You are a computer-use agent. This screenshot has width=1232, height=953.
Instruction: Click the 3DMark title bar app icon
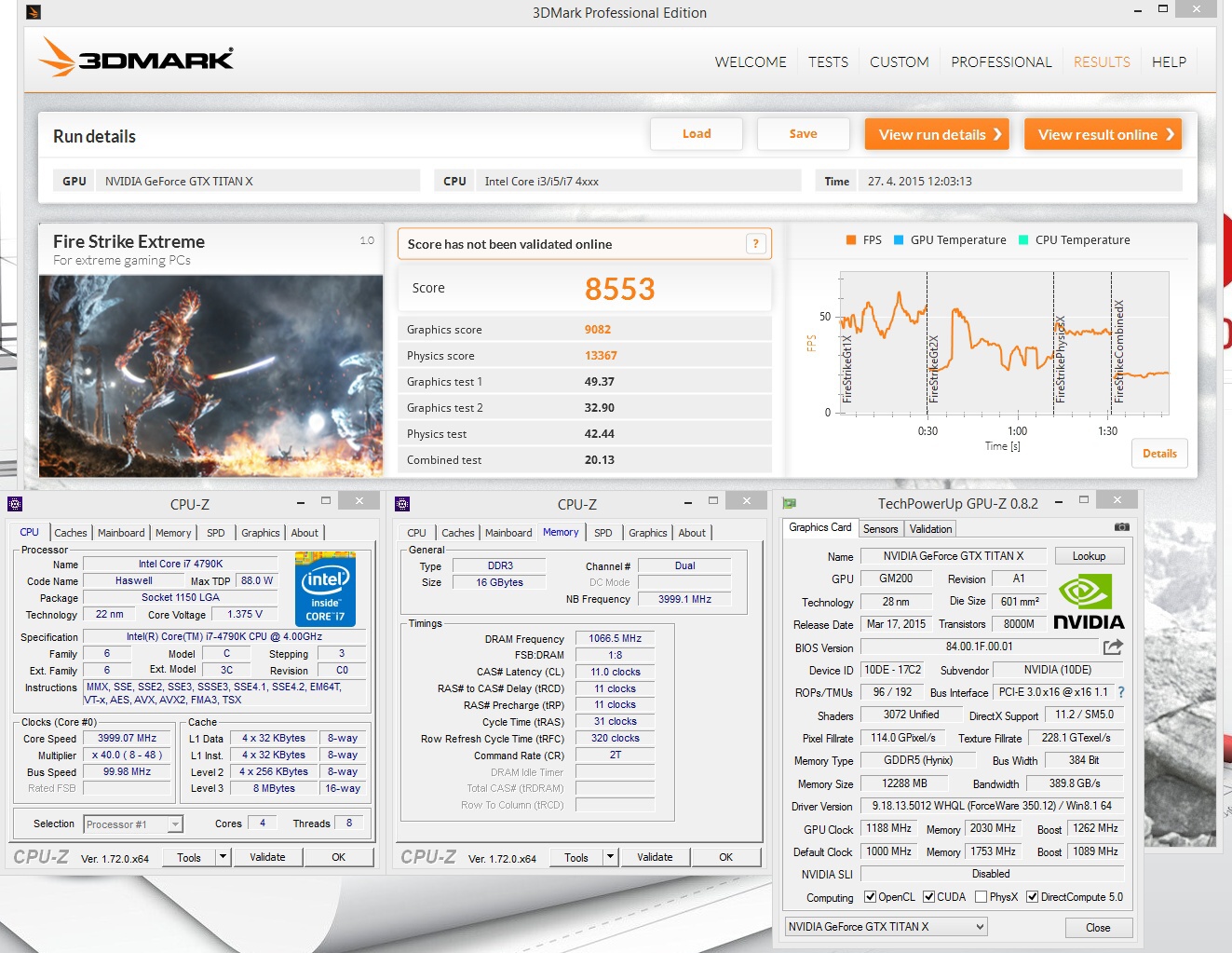[34, 12]
